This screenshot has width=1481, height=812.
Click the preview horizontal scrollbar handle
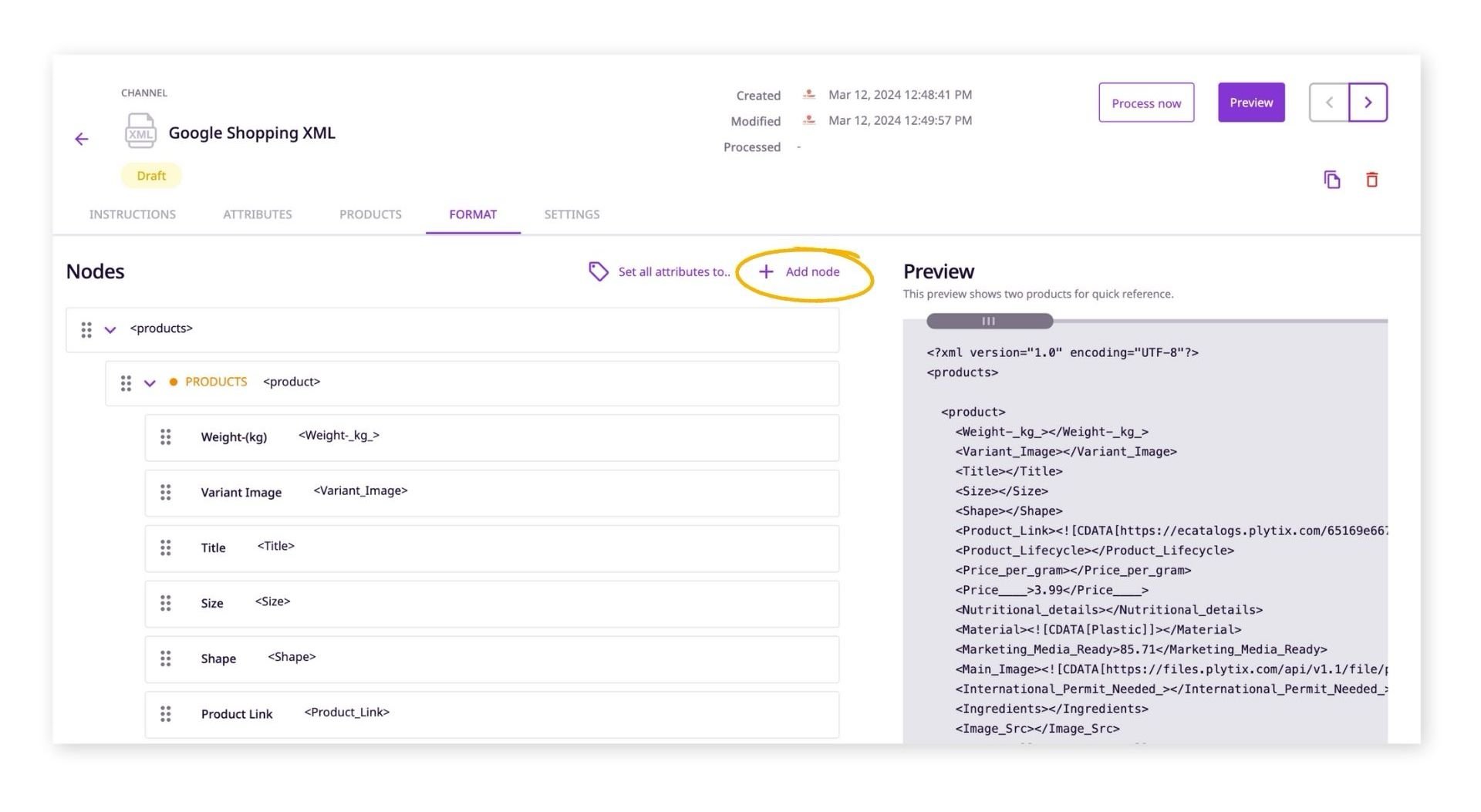pyautogui.click(x=989, y=321)
